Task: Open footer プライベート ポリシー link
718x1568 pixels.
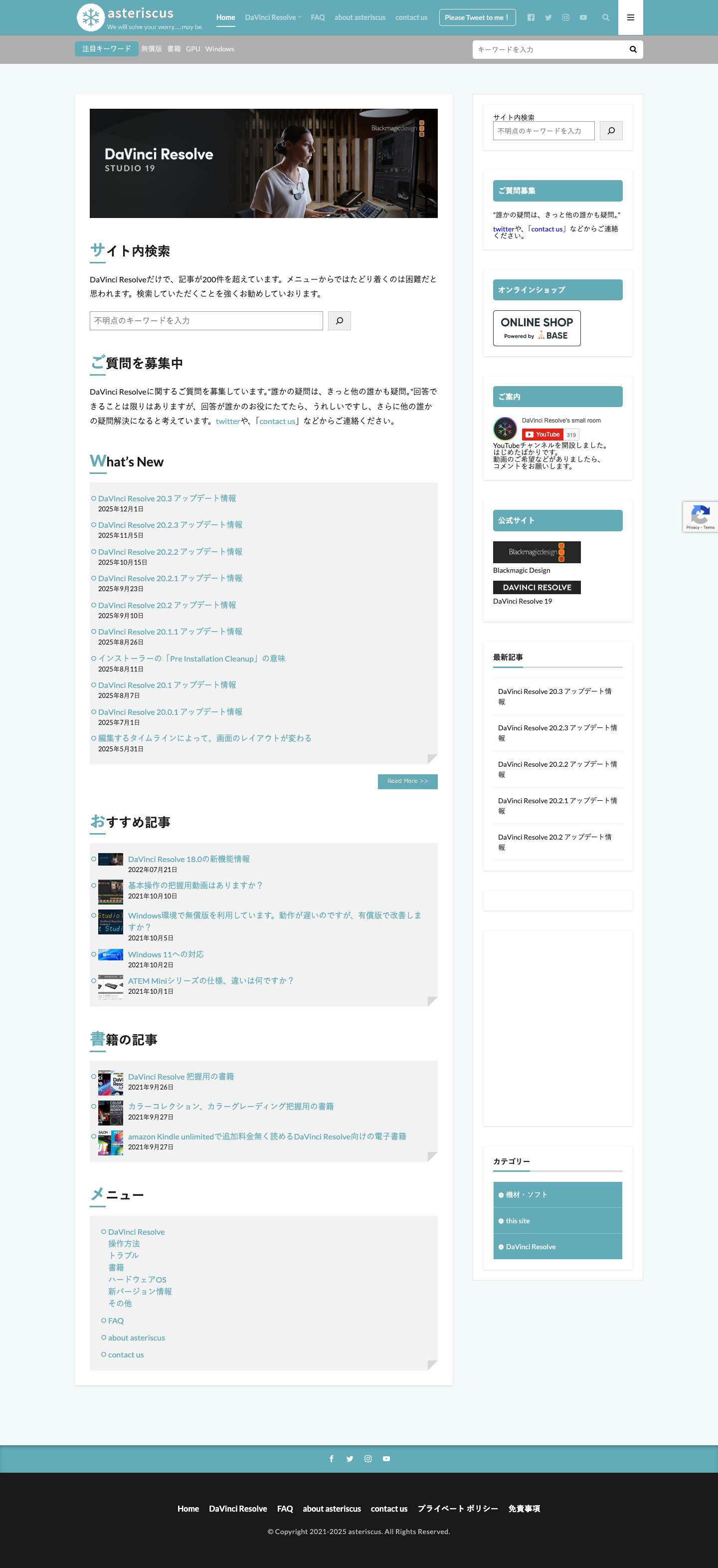Action: (458, 1509)
